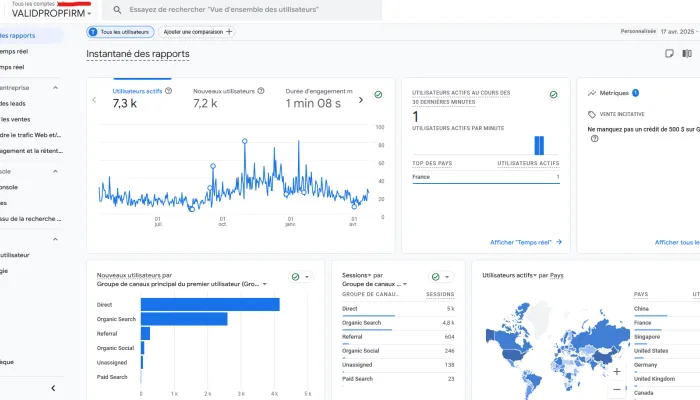700x400 pixels.
Task: Click the Pays dimension link in map card
Action: [557, 275]
